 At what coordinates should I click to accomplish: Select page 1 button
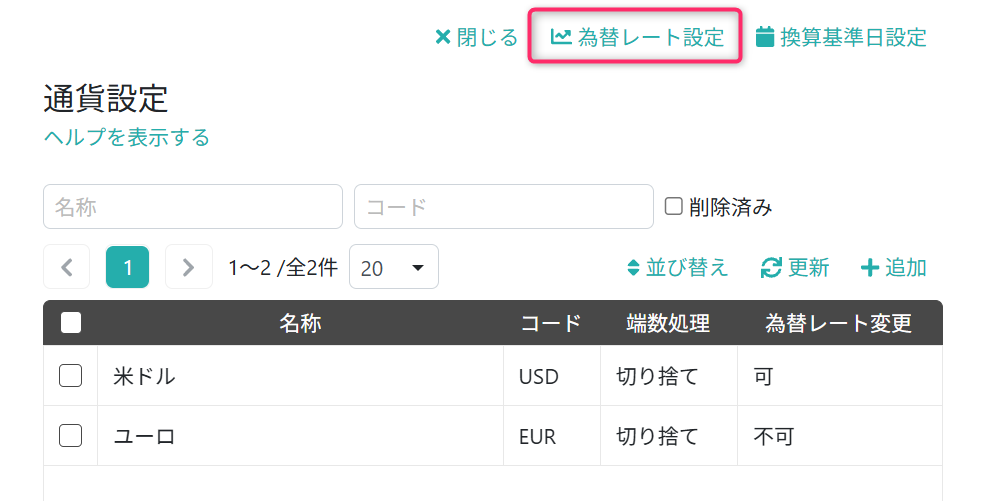point(128,267)
